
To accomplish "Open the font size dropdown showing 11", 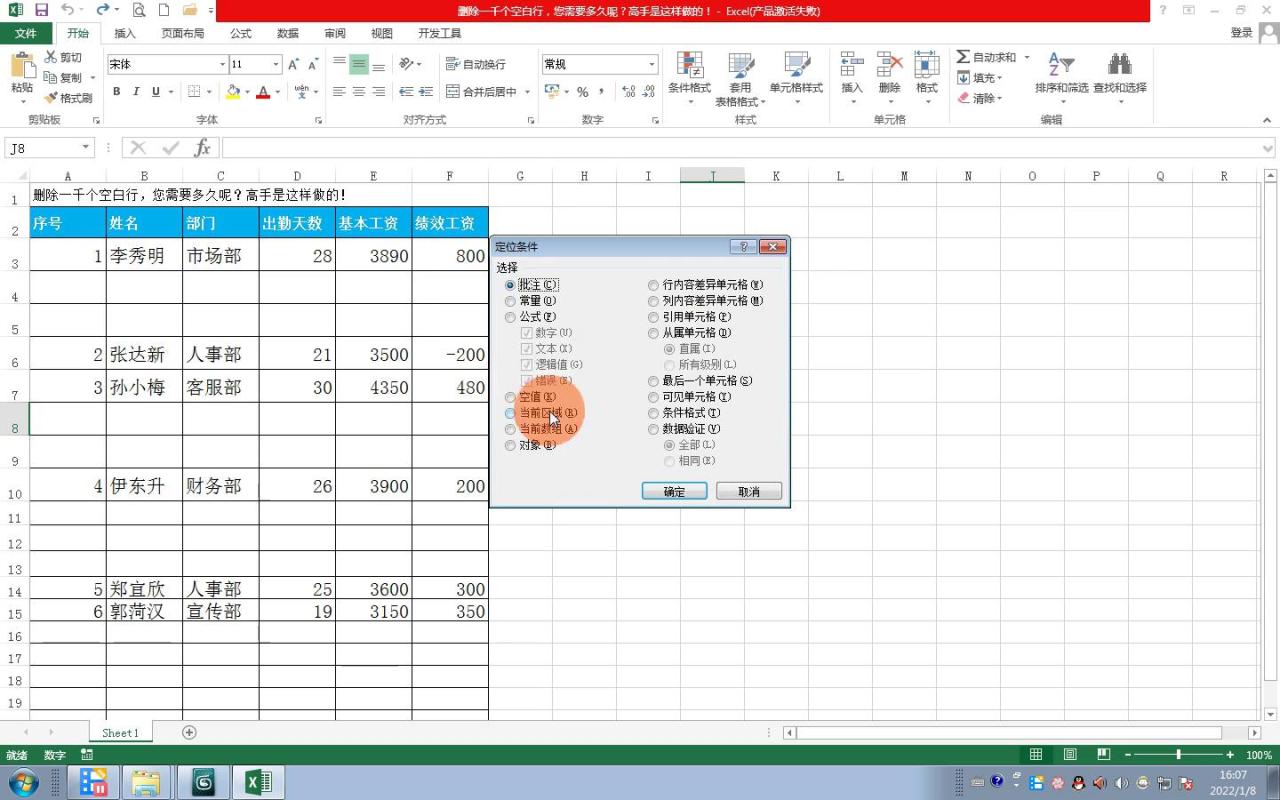I will pos(276,64).
